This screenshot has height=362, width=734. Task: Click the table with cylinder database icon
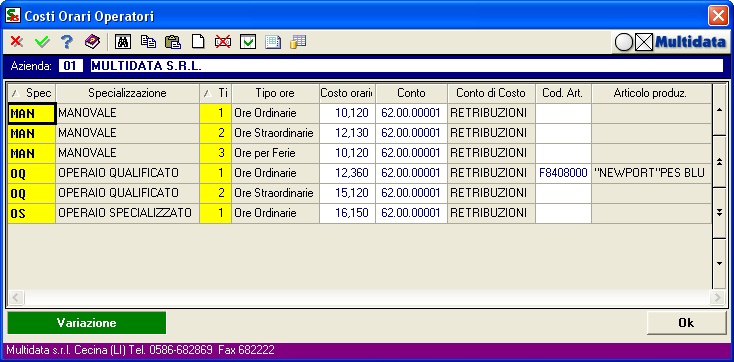(x=298, y=42)
